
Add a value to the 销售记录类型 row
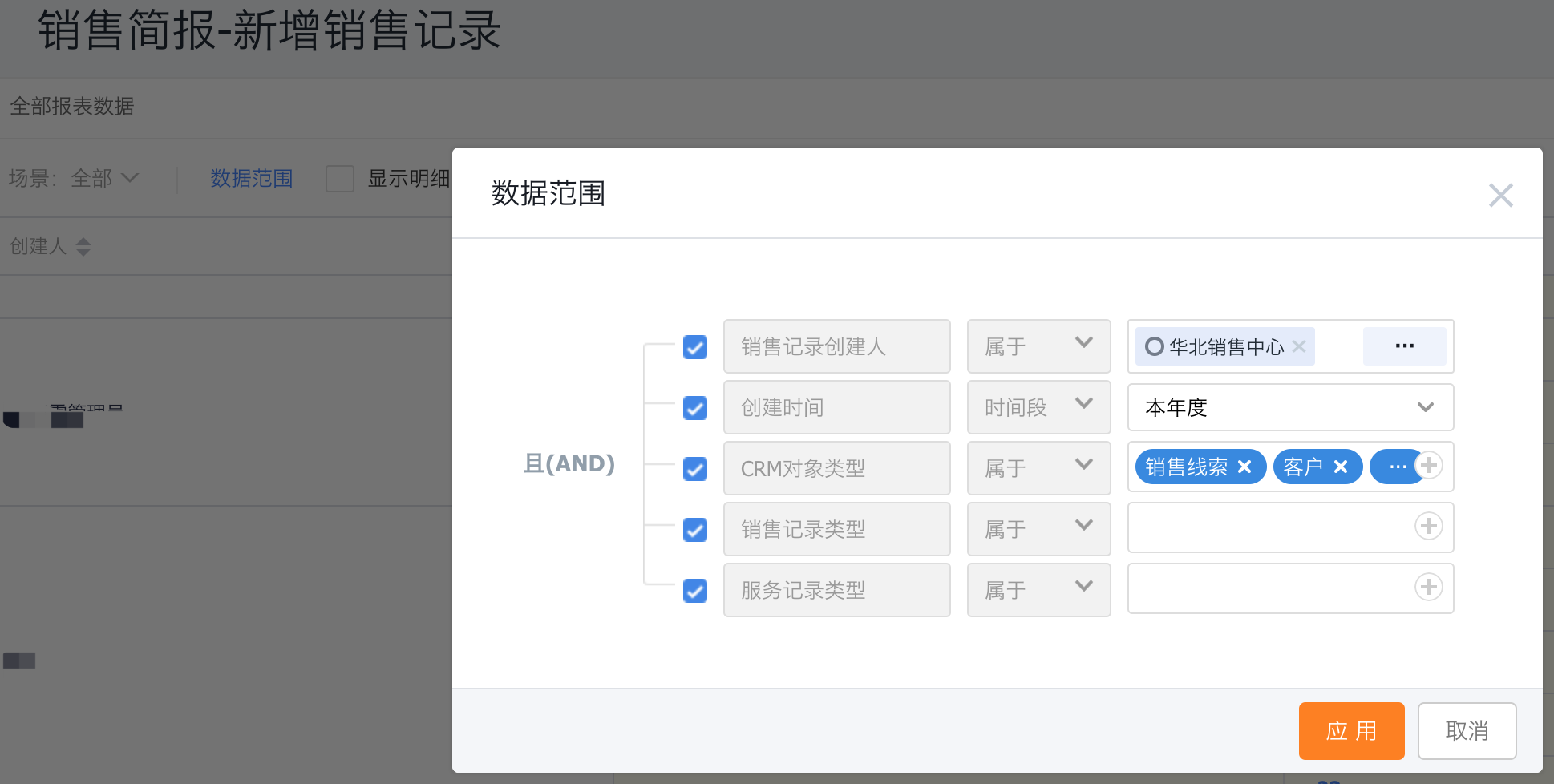1429,526
